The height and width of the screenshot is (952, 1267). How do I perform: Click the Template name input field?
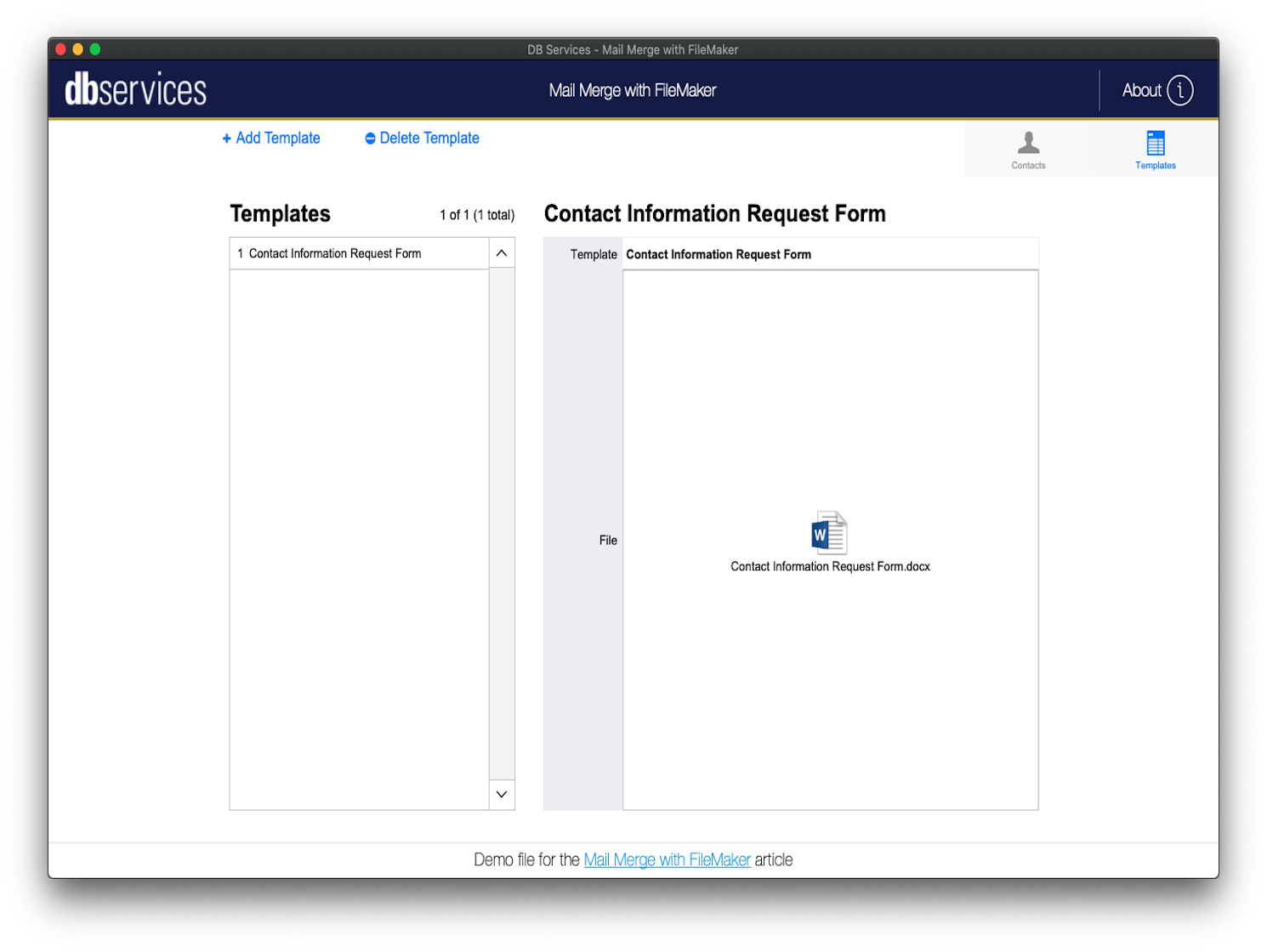830,254
